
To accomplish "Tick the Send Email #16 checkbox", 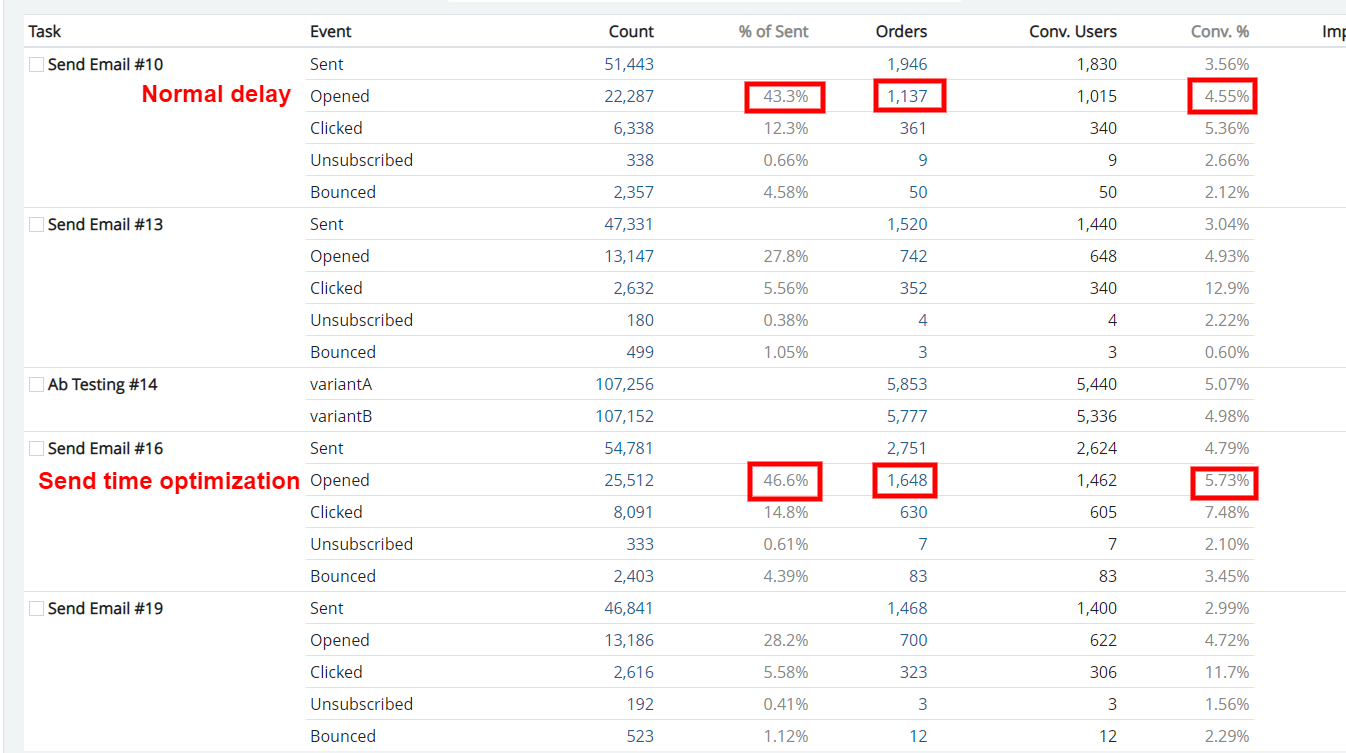I will tap(36, 448).
